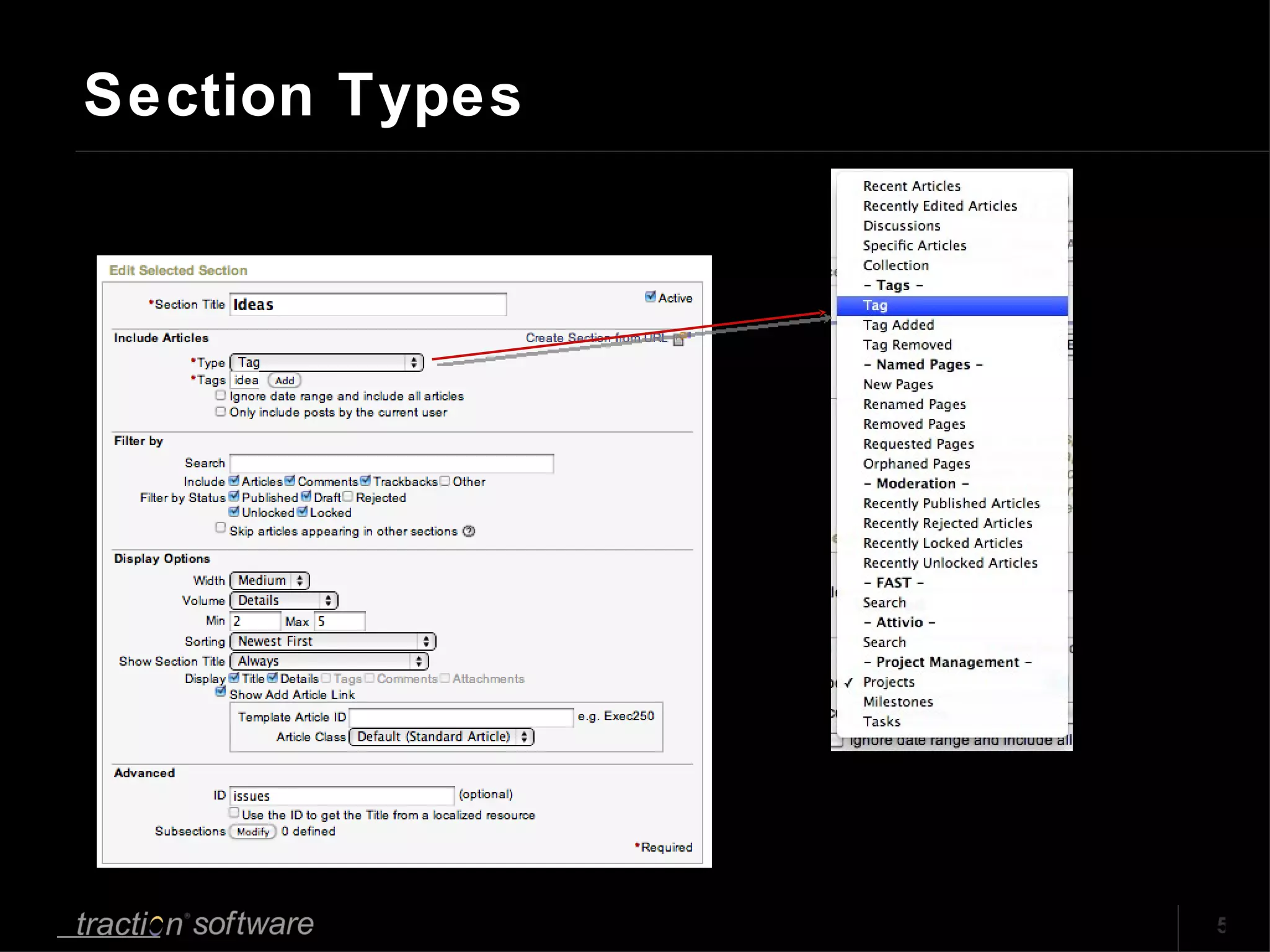The image size is (1270, 952).
Task: Toggle the Trackbacks checkbox
Action: (x=365, y=481)
